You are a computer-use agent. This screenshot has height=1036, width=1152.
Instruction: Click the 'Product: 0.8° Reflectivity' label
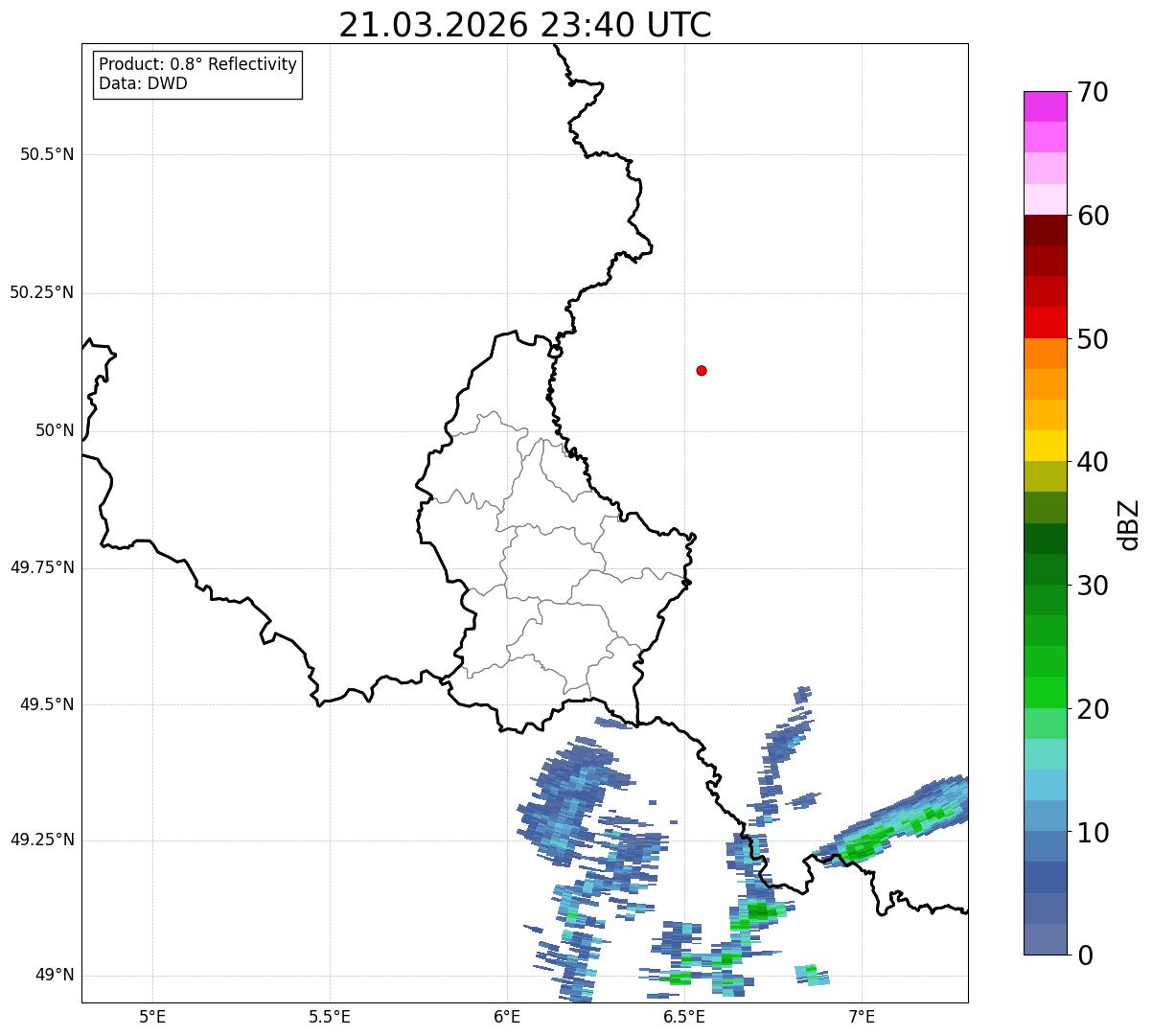[198, 64]
